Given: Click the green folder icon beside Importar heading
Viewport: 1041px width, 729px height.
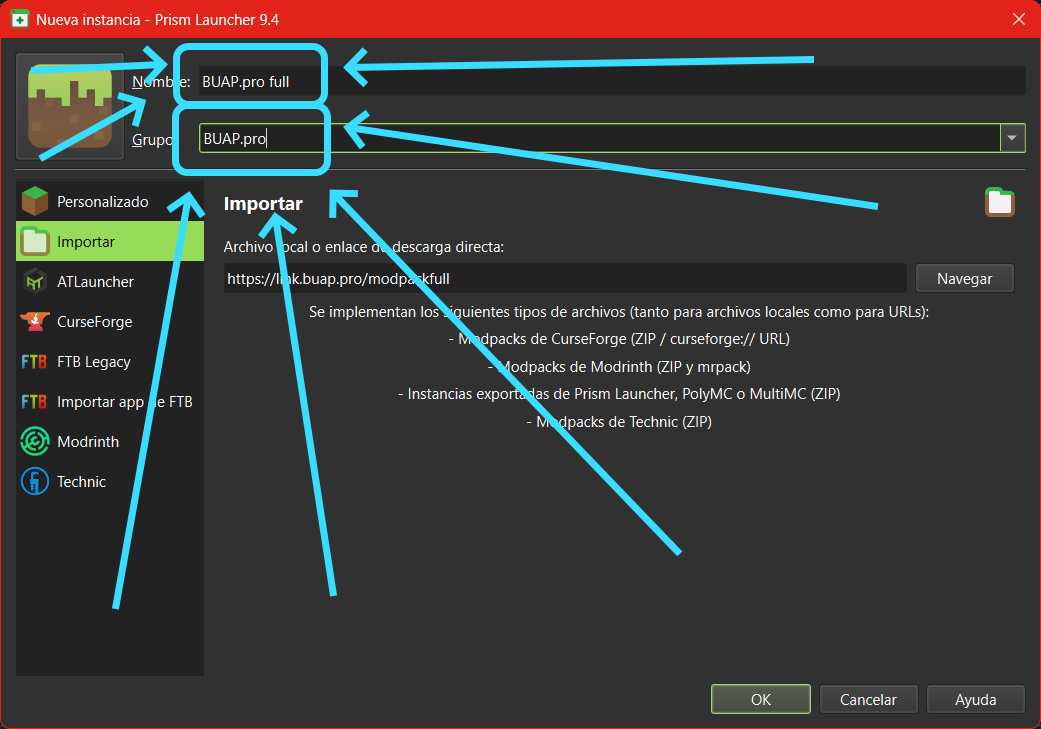Looking at the screenshot, I should (999, 203).
